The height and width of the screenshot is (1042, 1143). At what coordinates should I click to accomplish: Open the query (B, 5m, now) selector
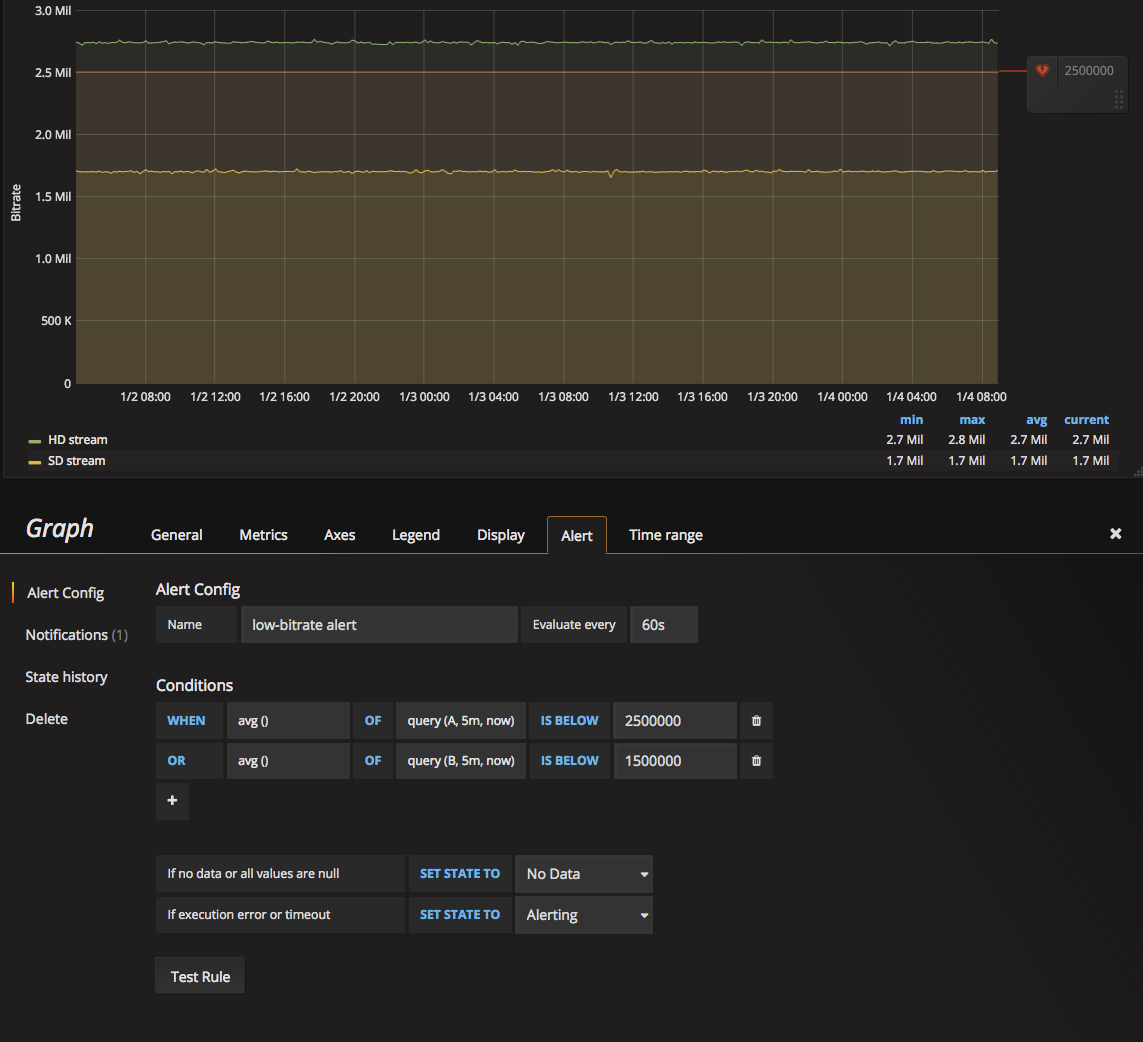pyautogui.click(x=461, y=761)
